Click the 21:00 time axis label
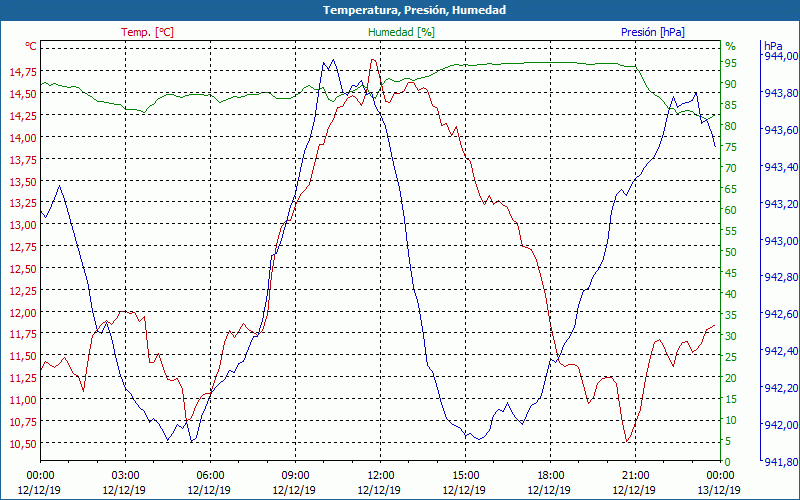Image resolution: width=800 pixels, height=500 pixels. (635, 476)
